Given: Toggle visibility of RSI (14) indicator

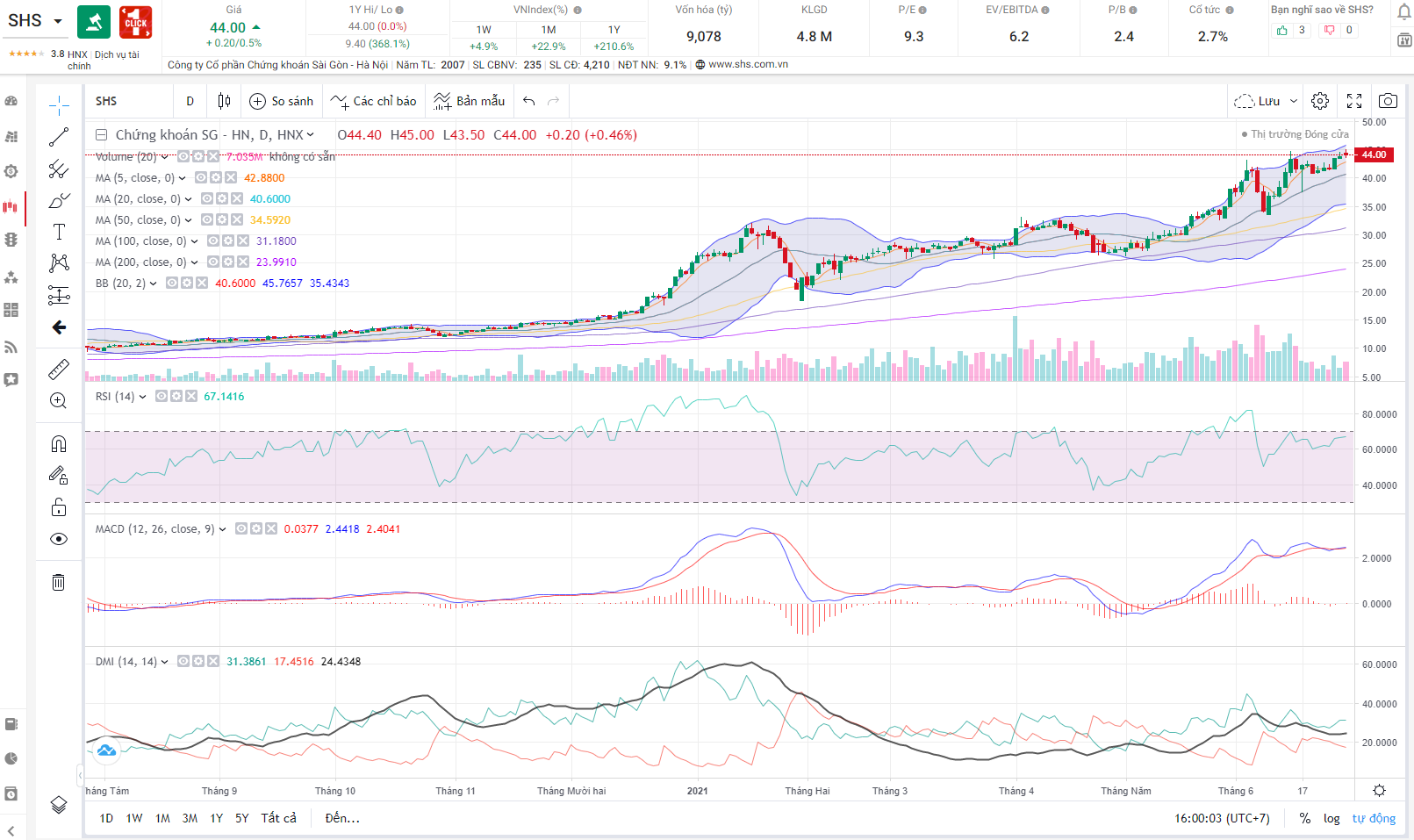Looking at the screenshot, I should click(x=161, y=397).
